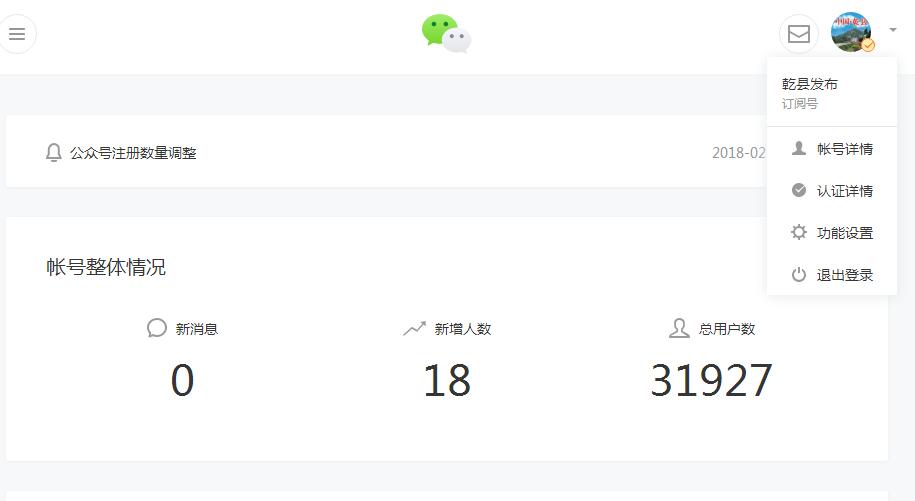Choose 退出登录 to log out
The image size is (915, 501).
832,275
